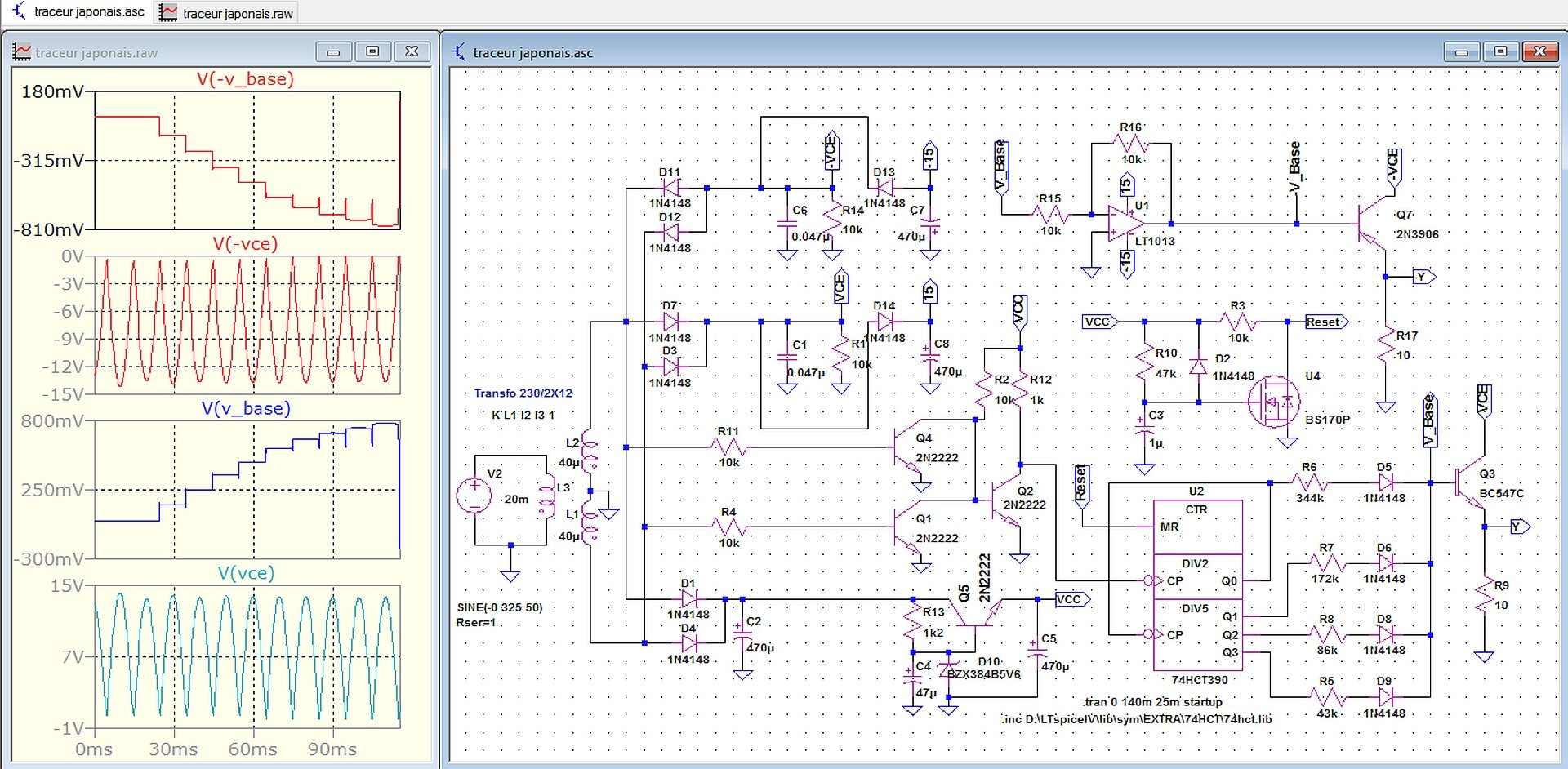Select the BS170P MOSFET U4 symbol
This screenshot has width=1568, height=769.
click(x=1274, y=402)
